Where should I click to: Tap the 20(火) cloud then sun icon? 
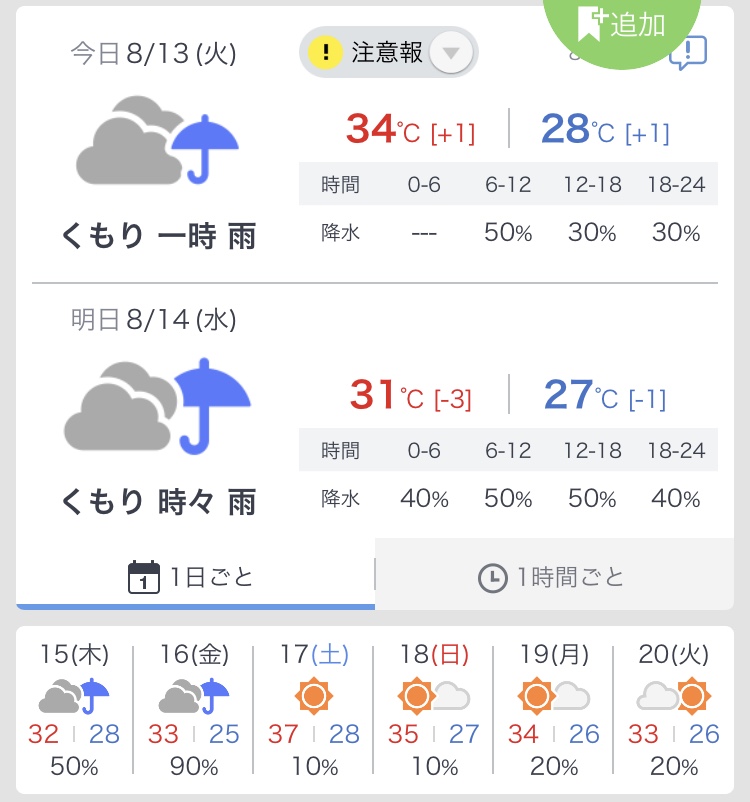[674, 696]
